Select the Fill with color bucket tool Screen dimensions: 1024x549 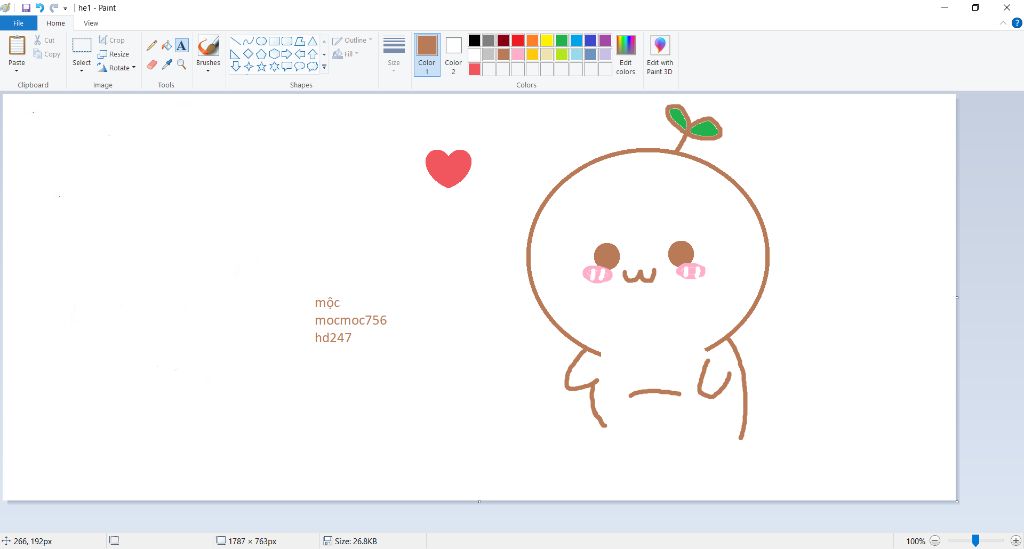tap(167, 46)
